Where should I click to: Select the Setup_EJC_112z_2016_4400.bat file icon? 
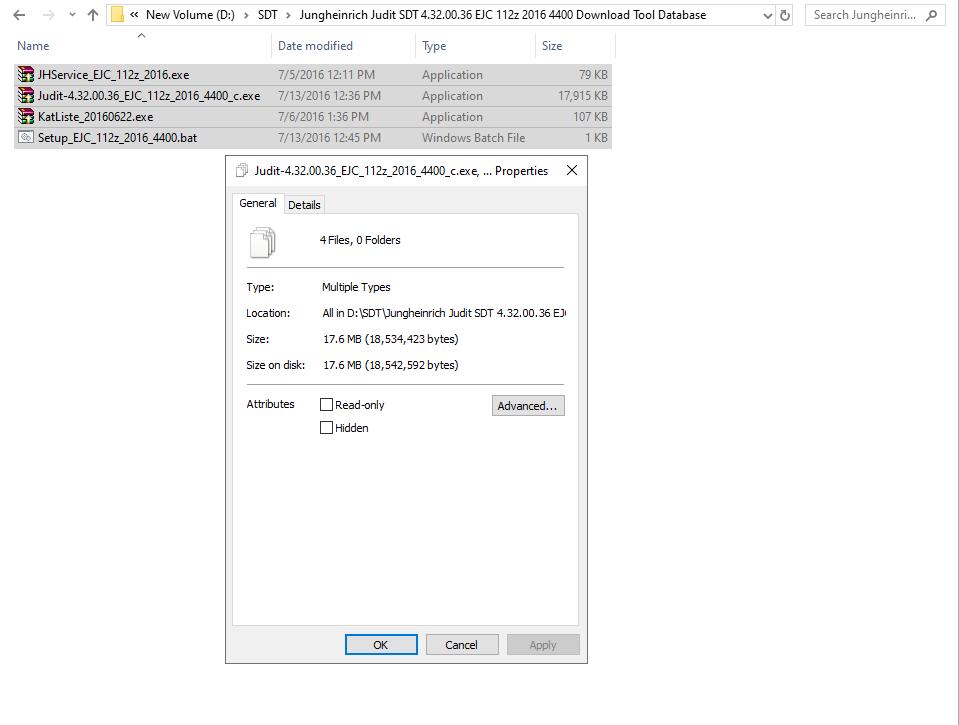(26, 137)
